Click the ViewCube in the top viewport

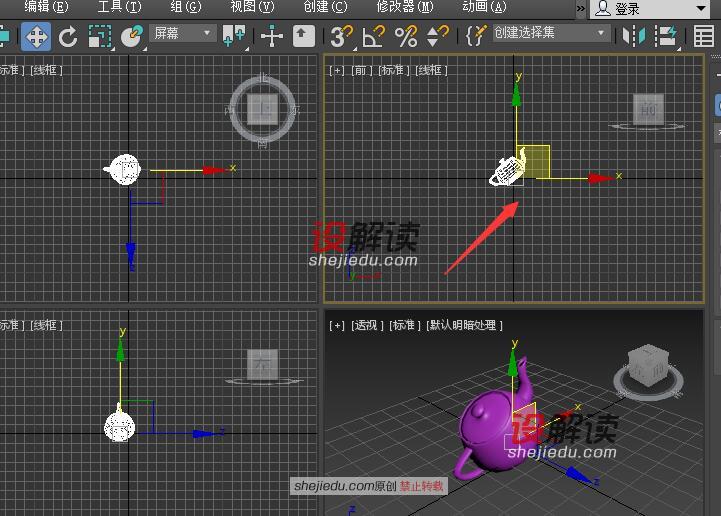[x=263, y=109]
